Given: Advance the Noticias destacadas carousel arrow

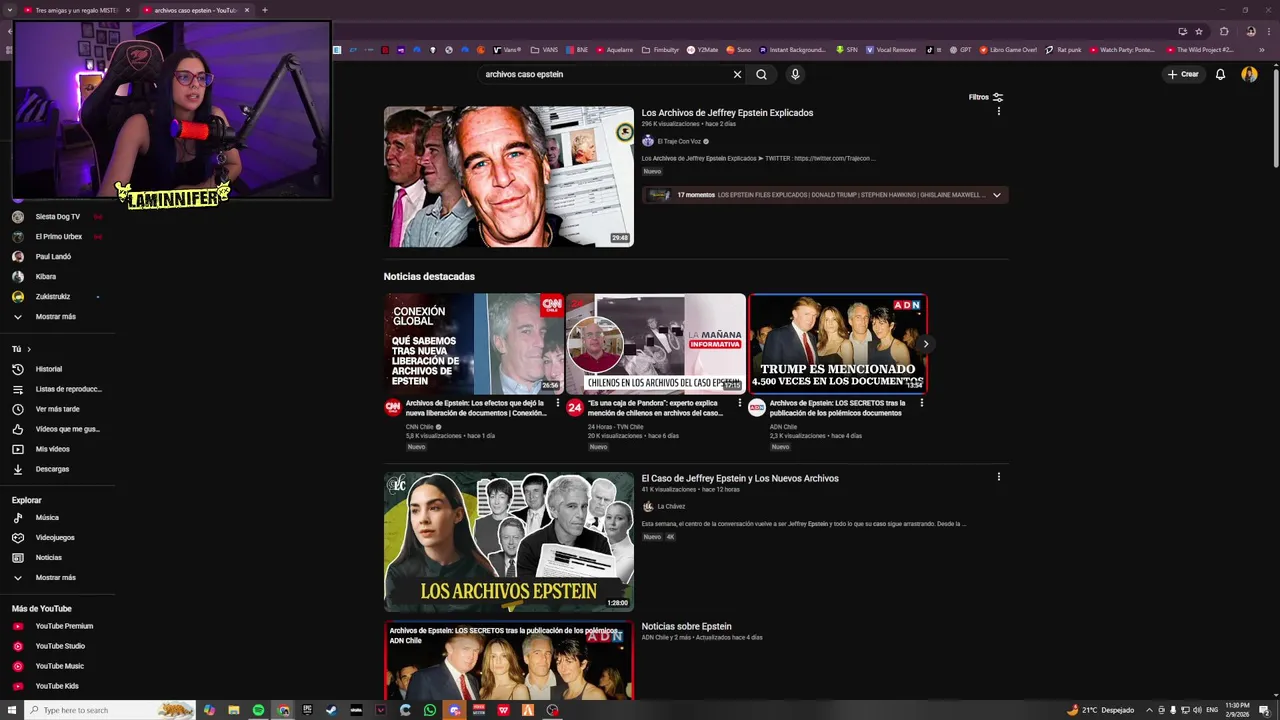Looking at the screenshot, I should 926,344.
